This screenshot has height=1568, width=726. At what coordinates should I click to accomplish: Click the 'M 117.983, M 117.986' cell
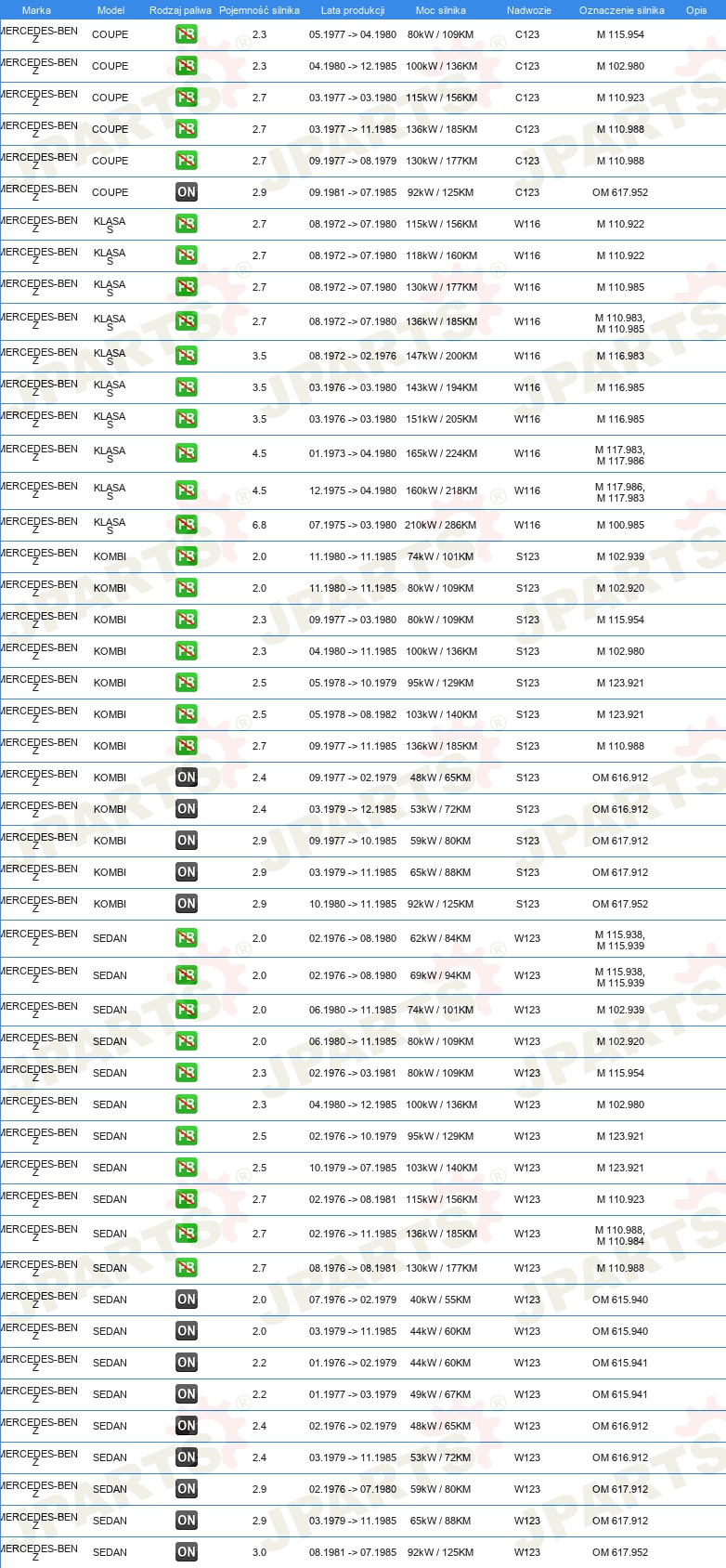620,454
